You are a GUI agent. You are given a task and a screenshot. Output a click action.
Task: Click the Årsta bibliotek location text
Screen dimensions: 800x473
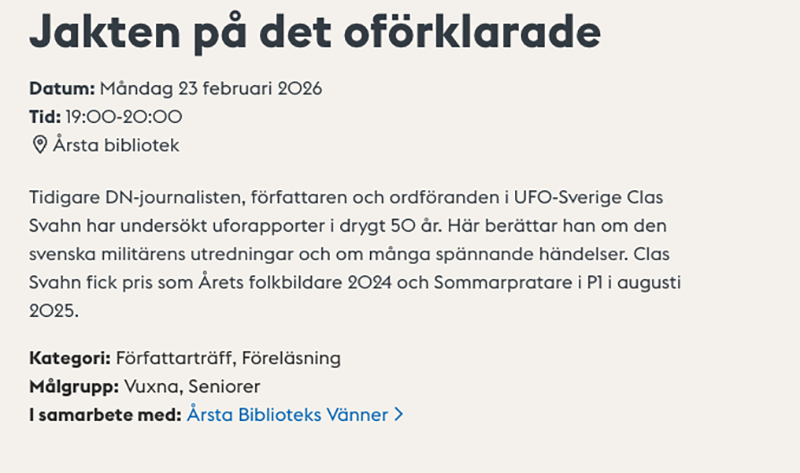pos(116,145)
